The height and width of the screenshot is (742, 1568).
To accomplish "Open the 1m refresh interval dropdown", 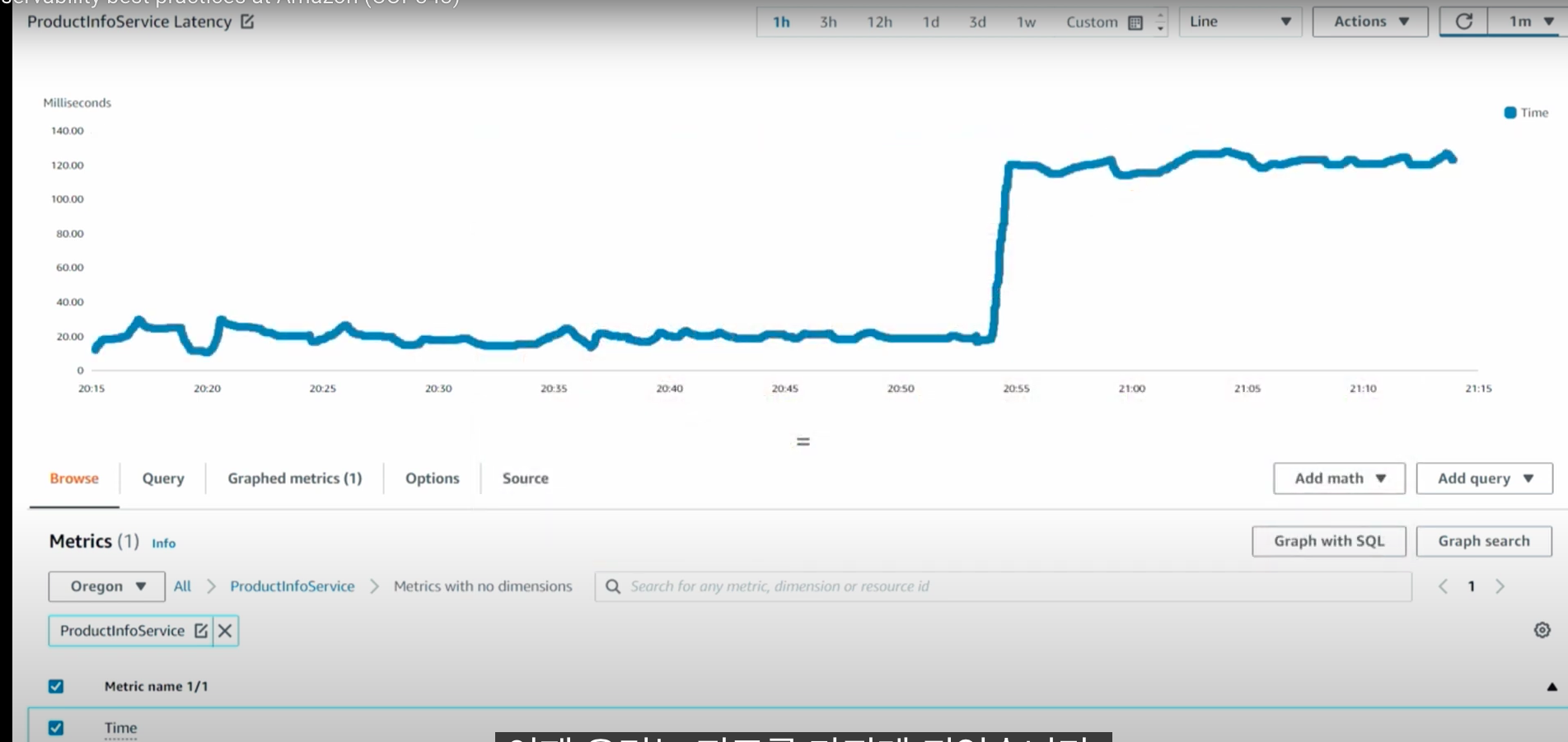I will 1530,22.
